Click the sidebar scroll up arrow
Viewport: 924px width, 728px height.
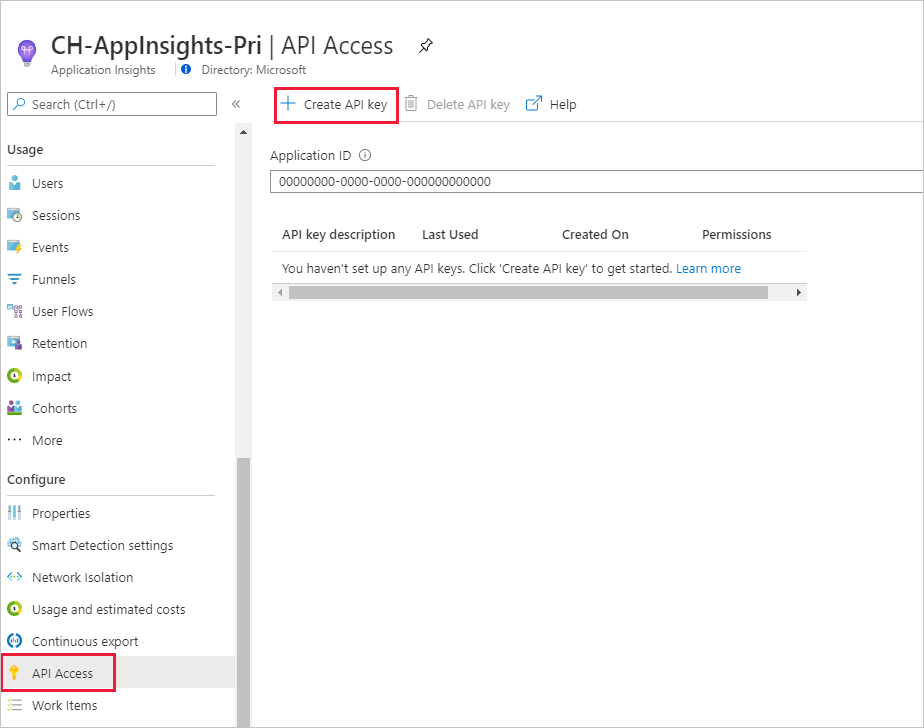243,132
